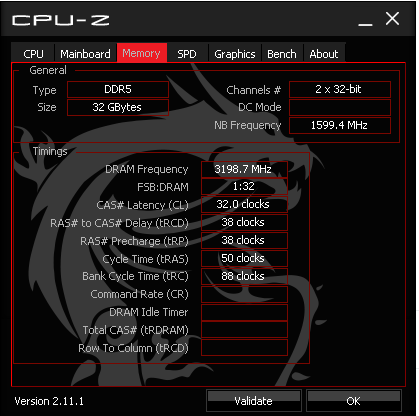The height and width of the screenshot is (416, 419).
Task: Select the Channels # value field
Action: pos(340,89)
